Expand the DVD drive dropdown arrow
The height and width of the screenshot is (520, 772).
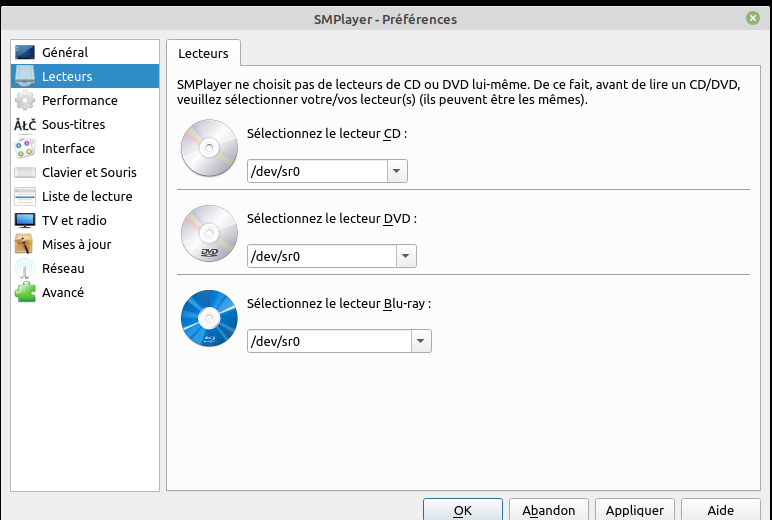pyautogui.click(x=406, y=256)
